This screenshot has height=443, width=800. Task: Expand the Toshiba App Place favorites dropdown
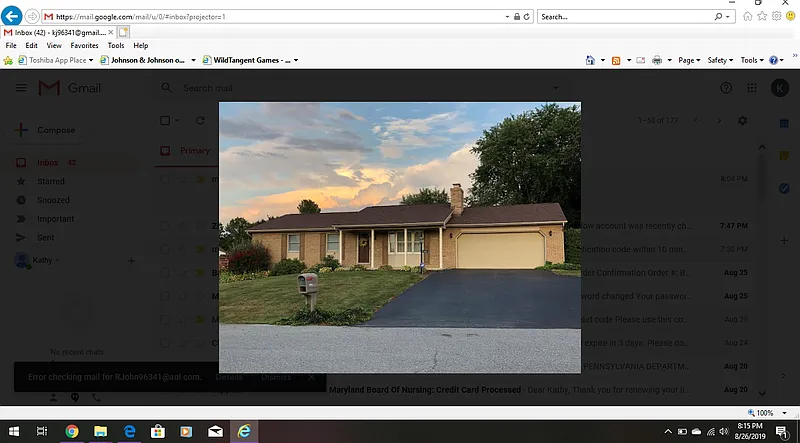pos(91,60)
